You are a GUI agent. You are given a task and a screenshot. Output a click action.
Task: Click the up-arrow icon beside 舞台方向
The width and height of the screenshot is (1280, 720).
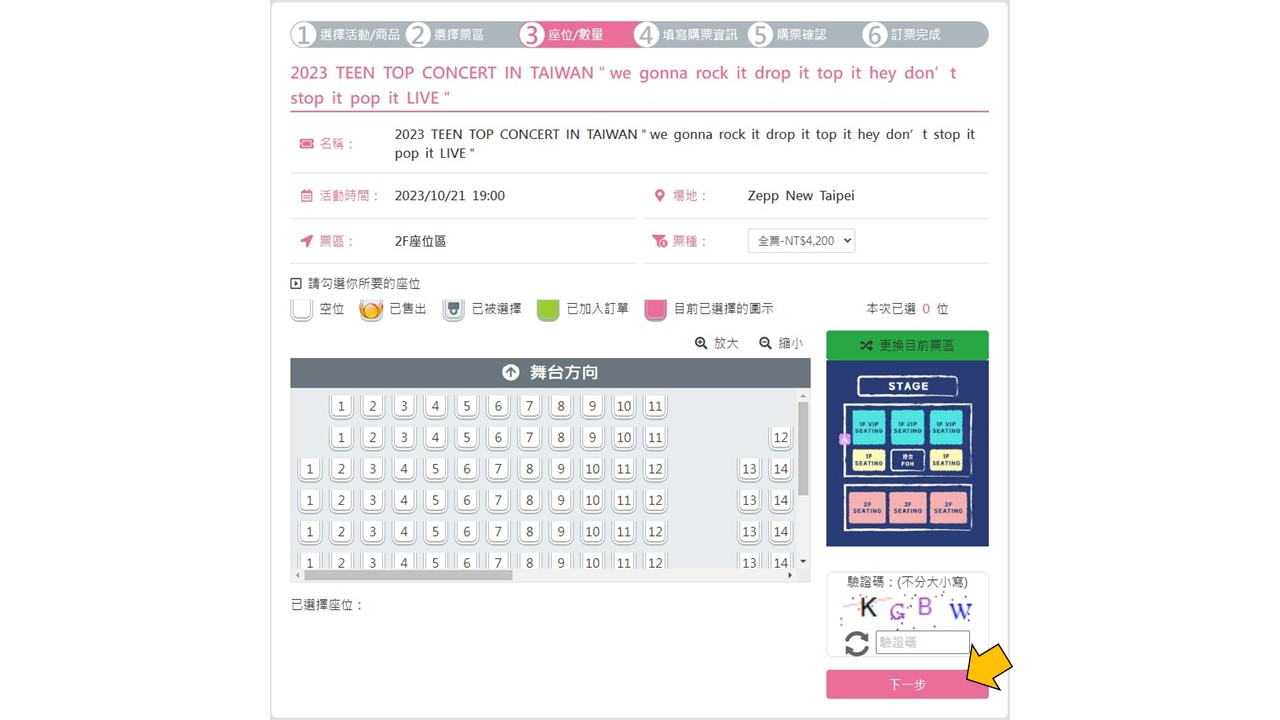[x=511, y=372]
